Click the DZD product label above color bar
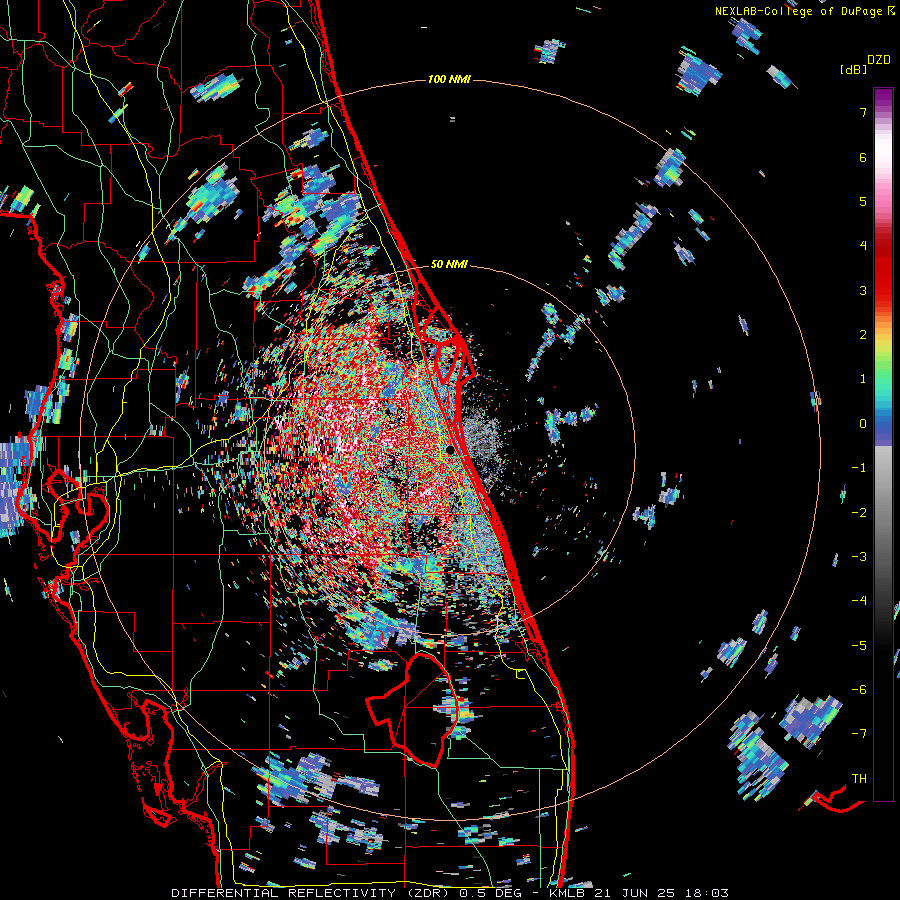900x900 pixels. (878, 60)
